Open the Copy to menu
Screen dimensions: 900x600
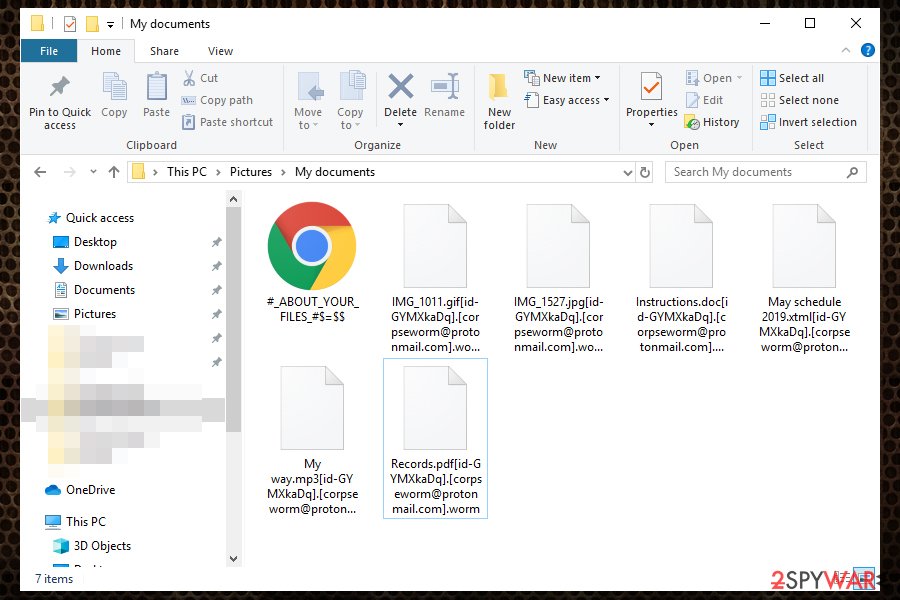click(x=350, y=102)
